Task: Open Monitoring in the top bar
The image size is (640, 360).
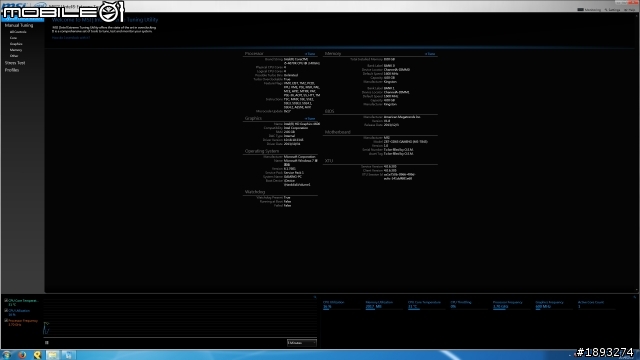Action: 589,9
